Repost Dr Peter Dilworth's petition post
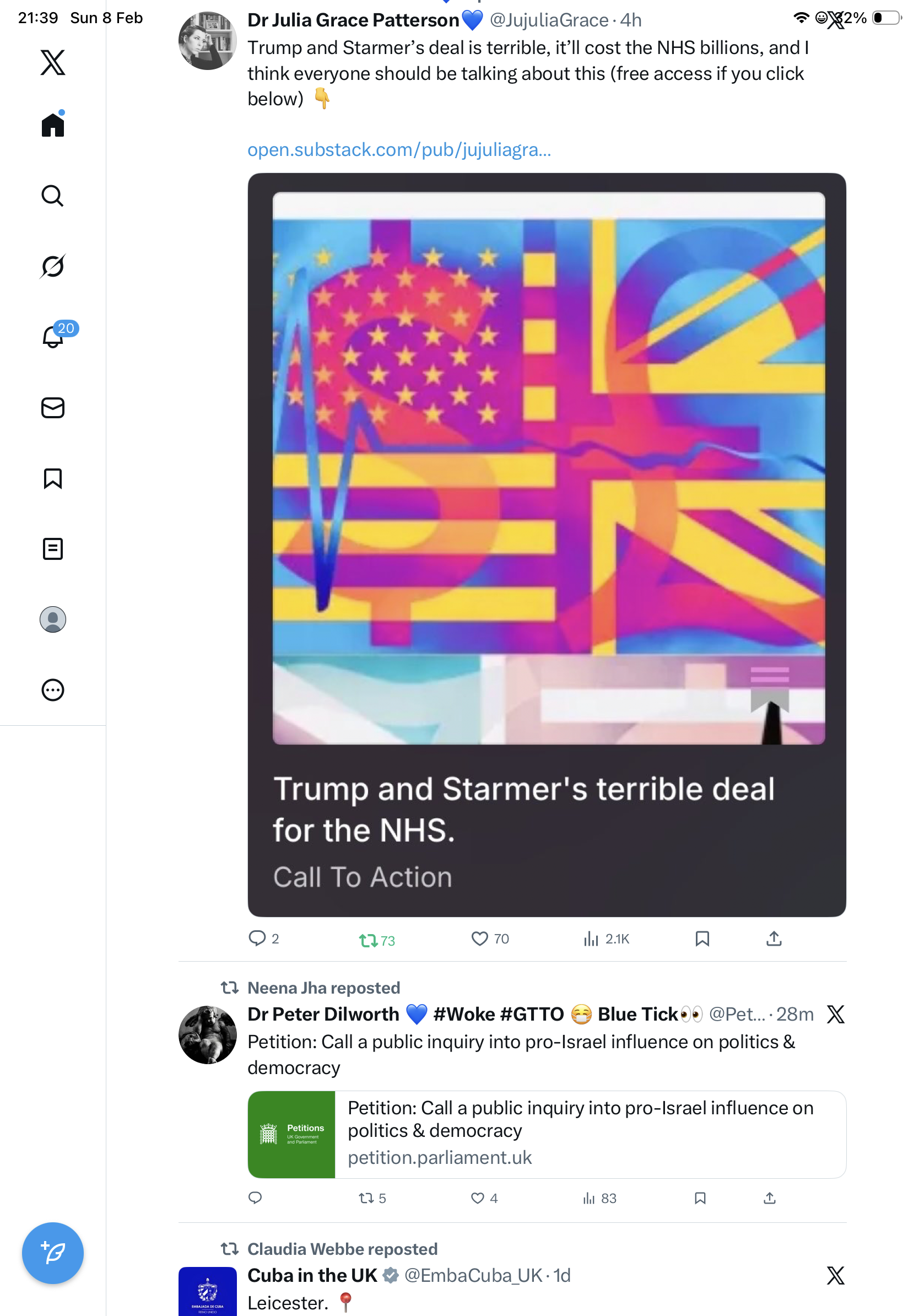Viewport: 919px width, 1316px height. (366, 1198)
